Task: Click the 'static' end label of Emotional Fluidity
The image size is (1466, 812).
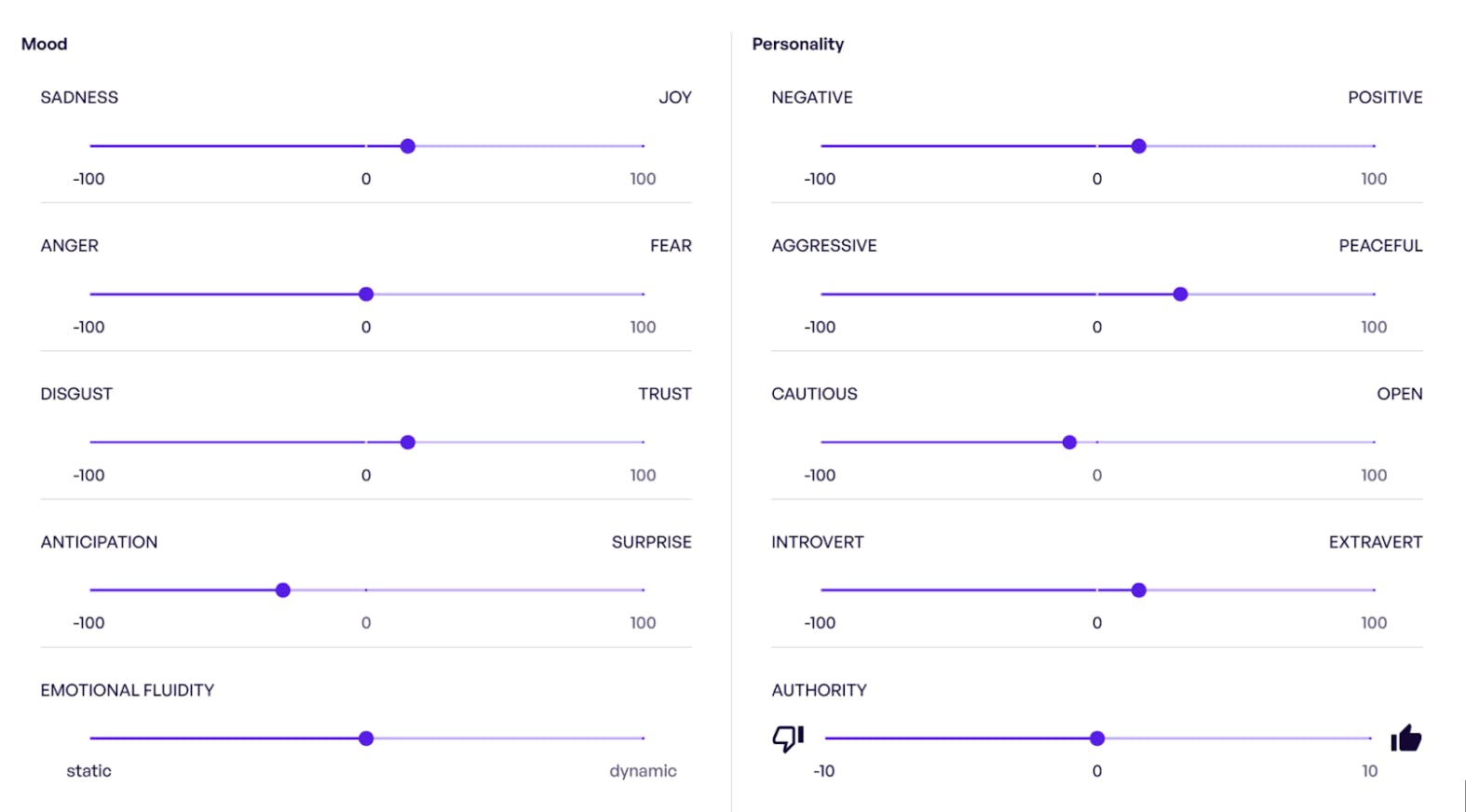Action: pos(88,771)
